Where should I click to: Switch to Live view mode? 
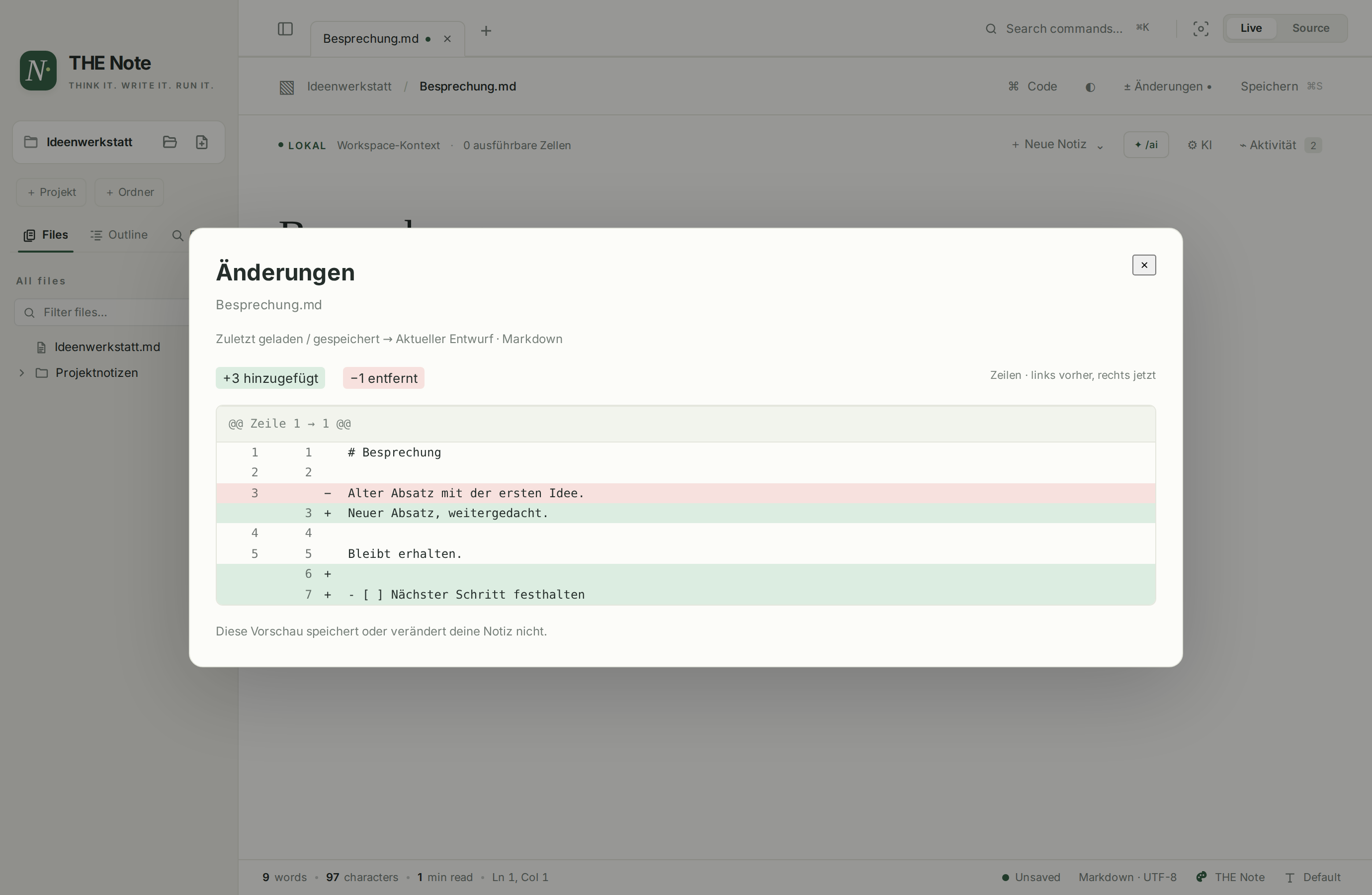tap(1251, 28)
